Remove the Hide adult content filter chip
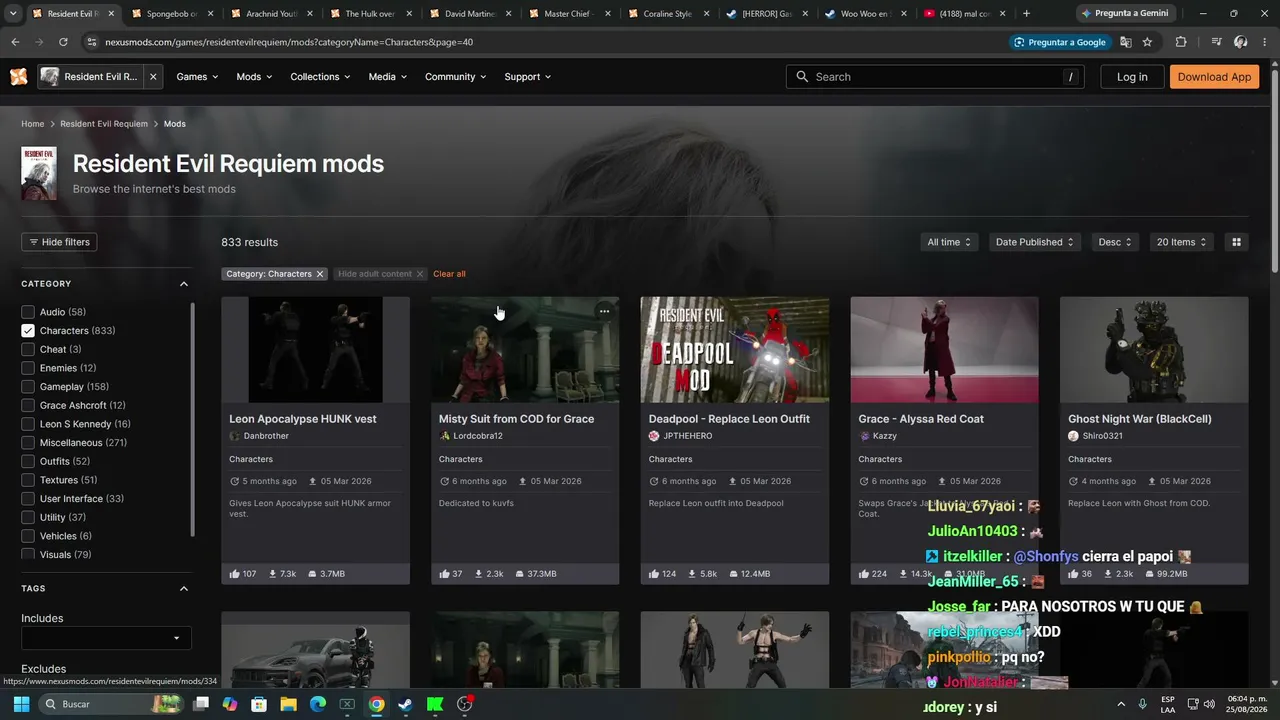 point(420,274)
